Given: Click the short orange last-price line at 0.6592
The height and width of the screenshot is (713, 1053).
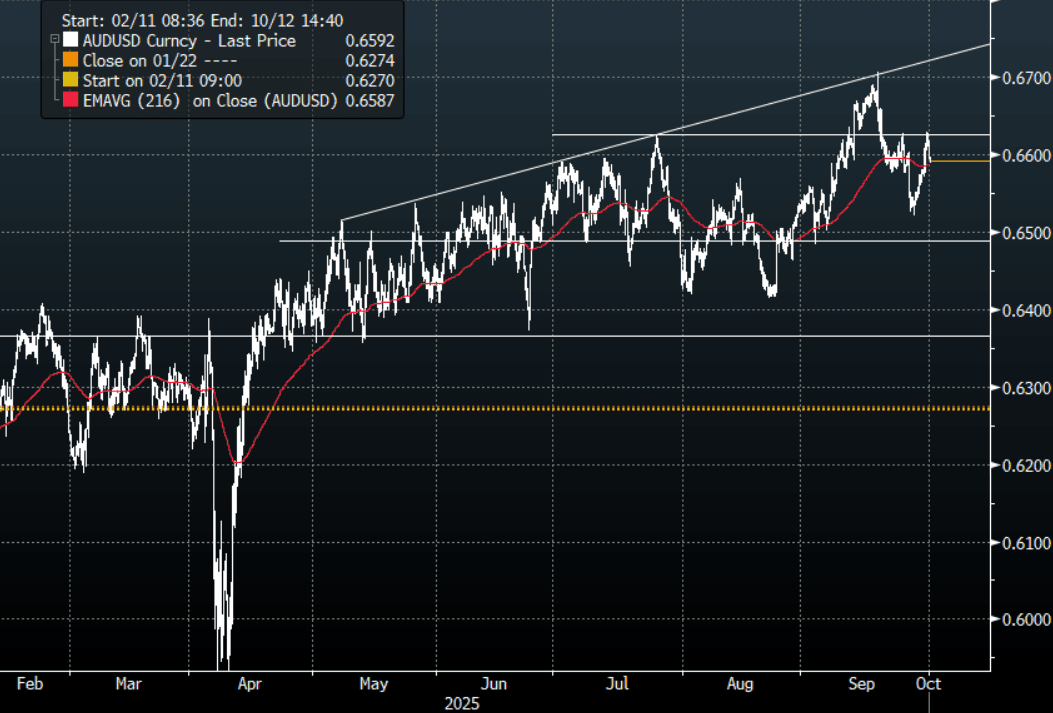Looking at the screenshot, I should (x=960, y=161).
